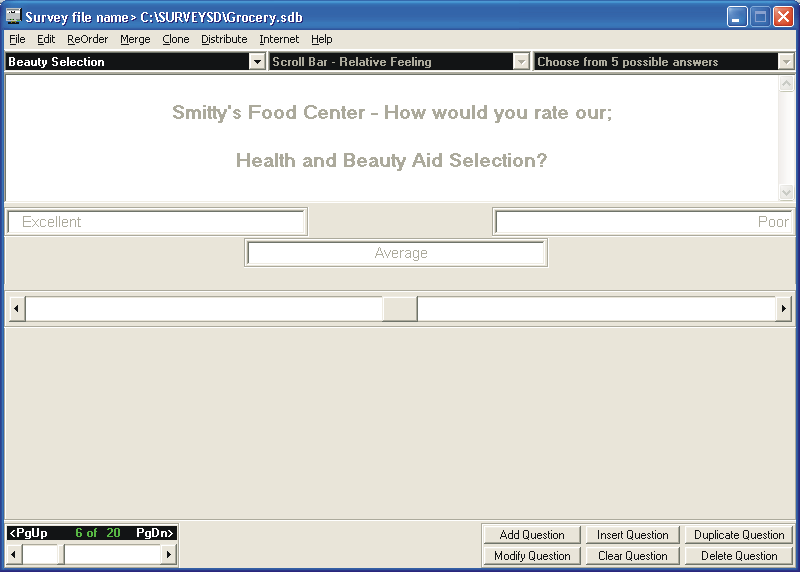The height and width of the screenshot is (572, 800).
Task: Go to previous question with <PgUp
Action: pyautogui.click(x=29, y=533)
